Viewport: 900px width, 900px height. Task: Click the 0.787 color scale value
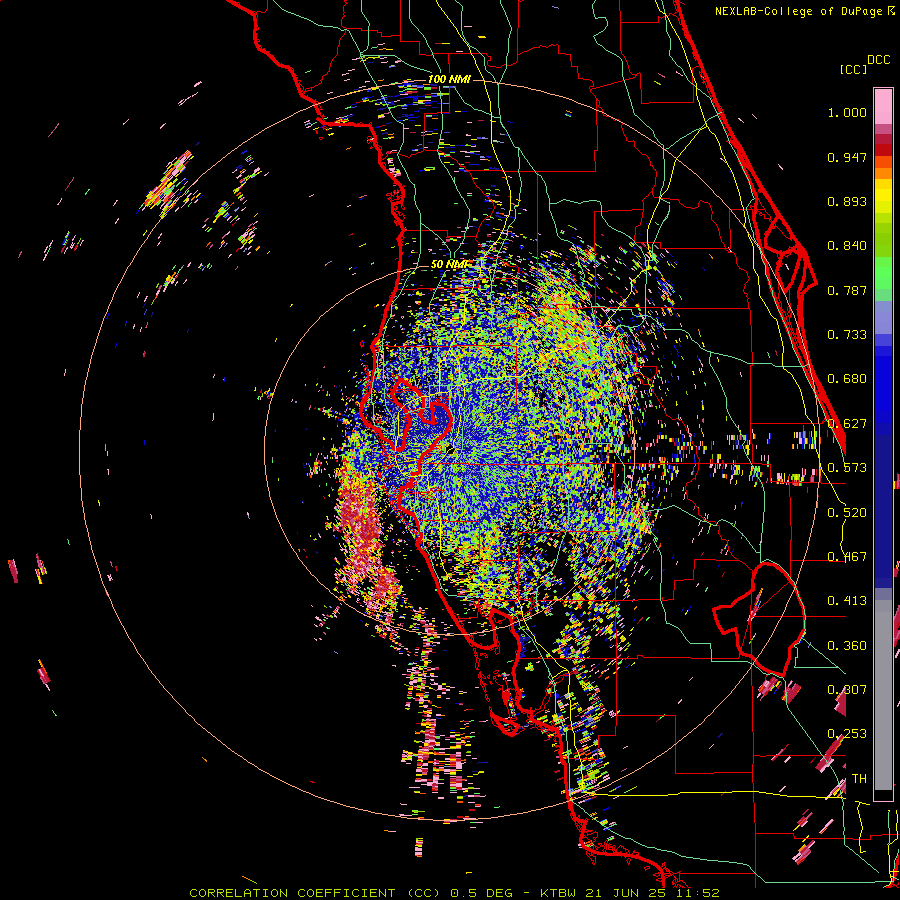point(847,290)
